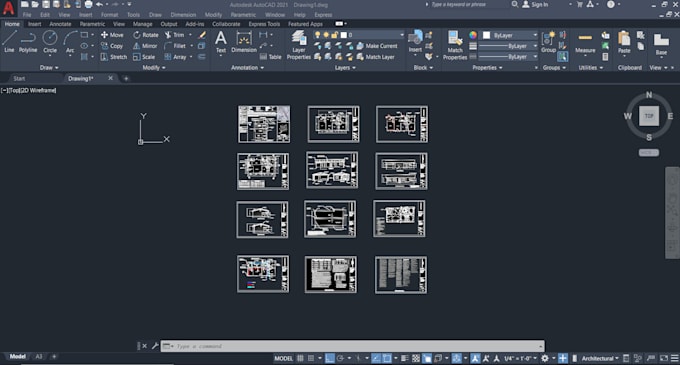Toggle ortho mode in status bar

(330, 358)
